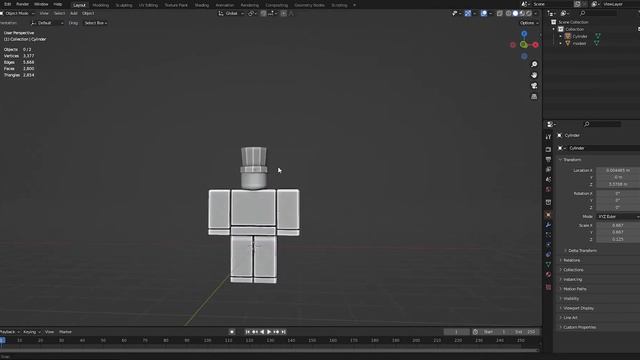Switch to the UV Editing workspace tab
640x360 pixels.
click(x=148, y=5)
